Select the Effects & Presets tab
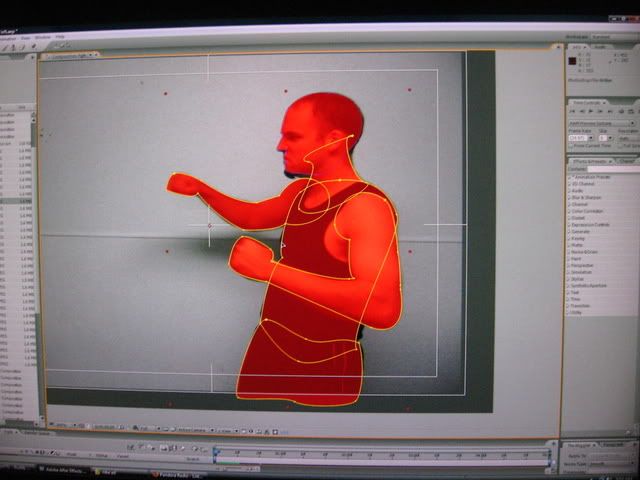This screenshot has height=480, width=640. 590,161
